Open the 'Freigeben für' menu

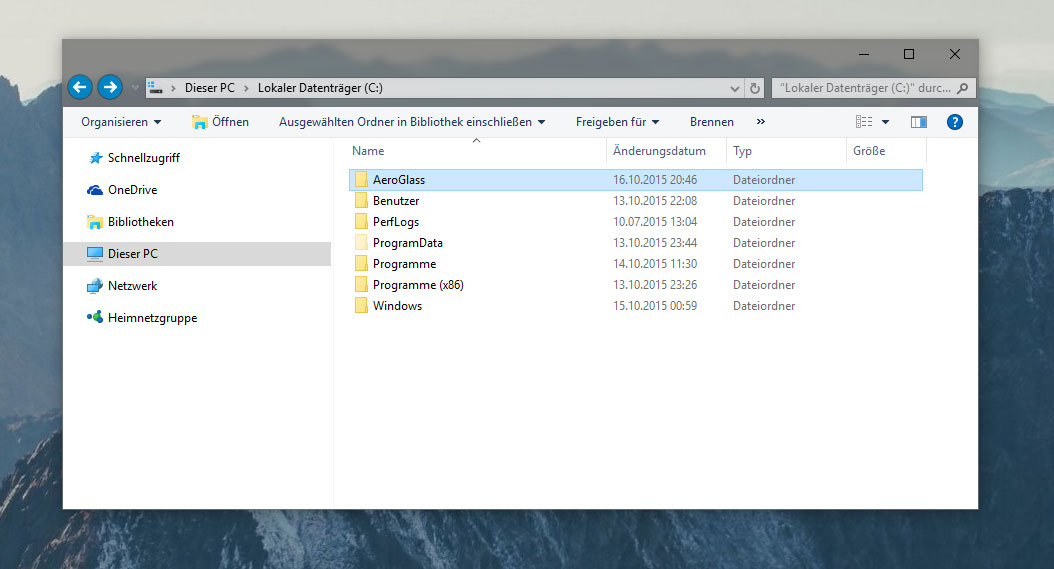[x=618, y=122]
